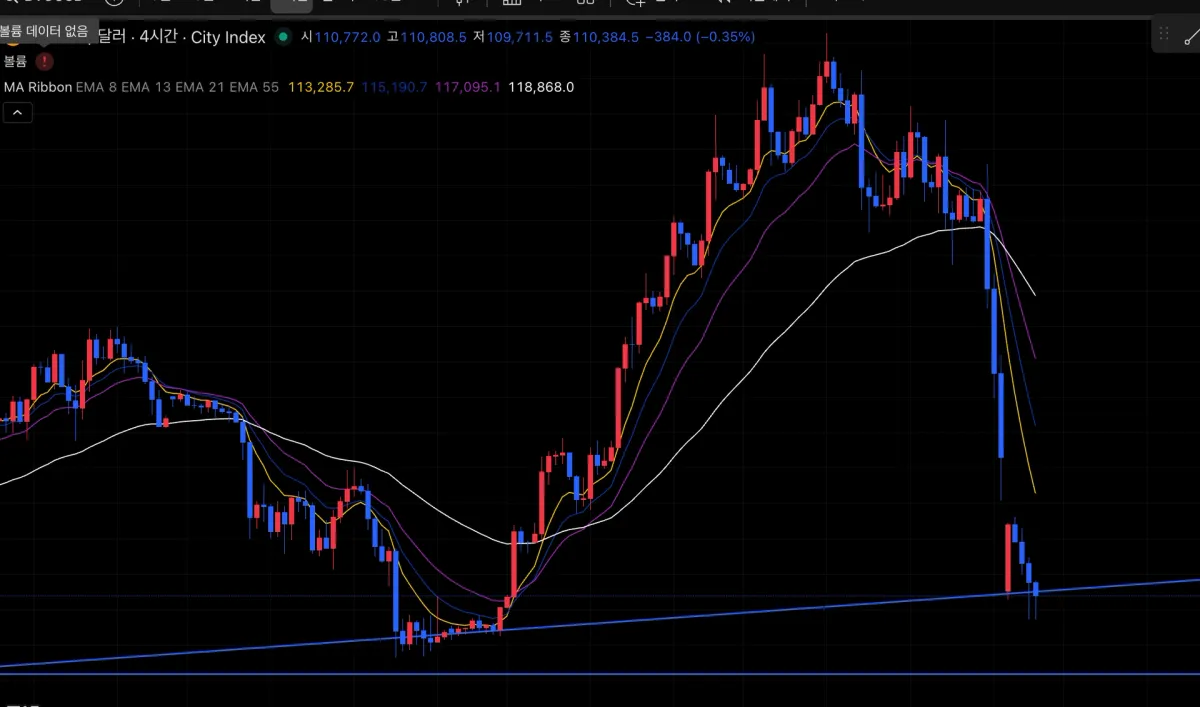Click the 볼륨 indicator label
Viewport: 1200px width, 707px height.
[16, 61]
